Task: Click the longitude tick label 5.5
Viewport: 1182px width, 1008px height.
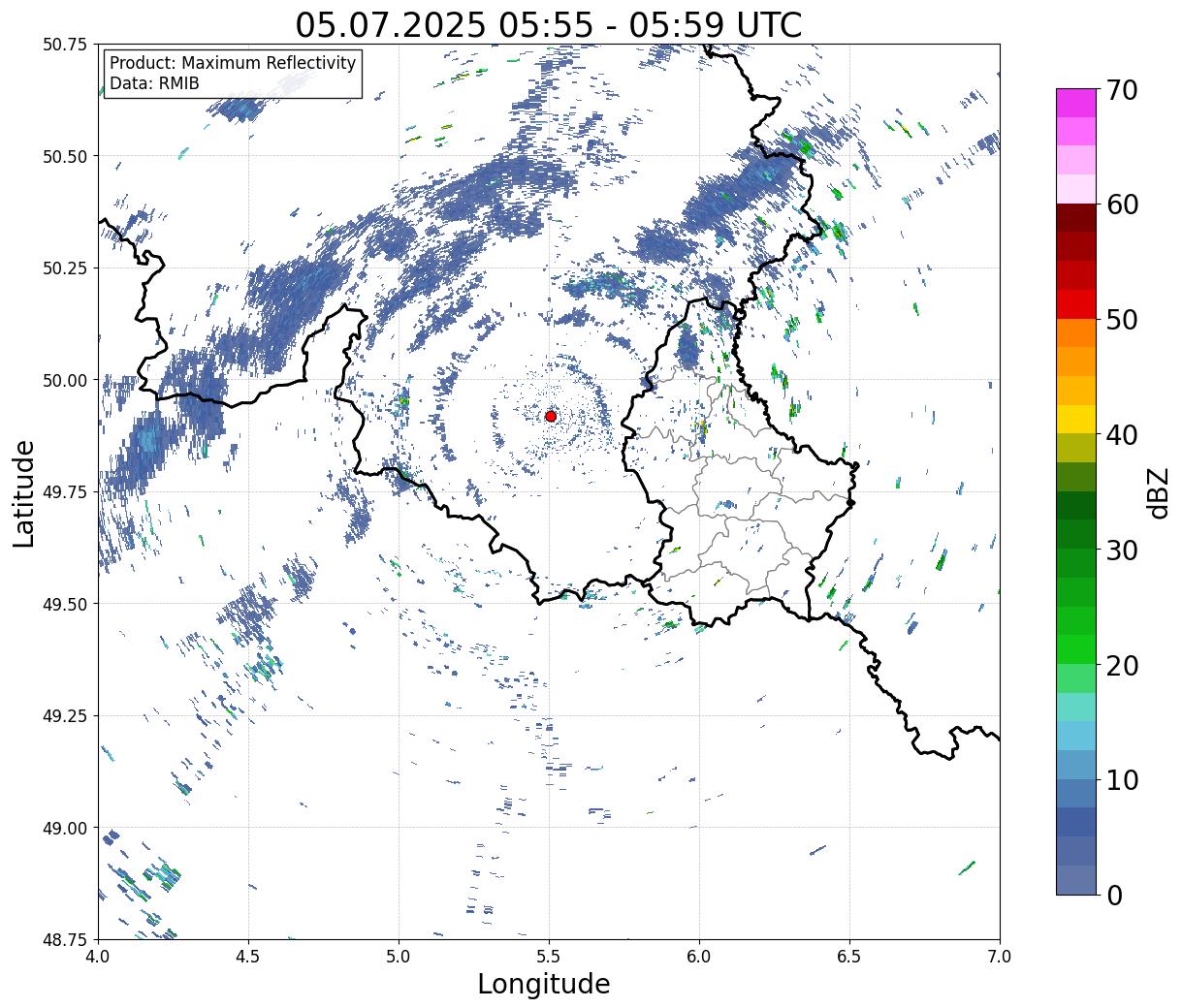Action: [x=549, y=956]
